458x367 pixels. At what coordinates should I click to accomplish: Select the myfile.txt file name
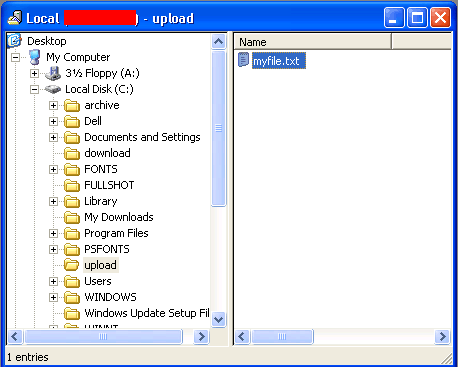[x=279, y=61]
